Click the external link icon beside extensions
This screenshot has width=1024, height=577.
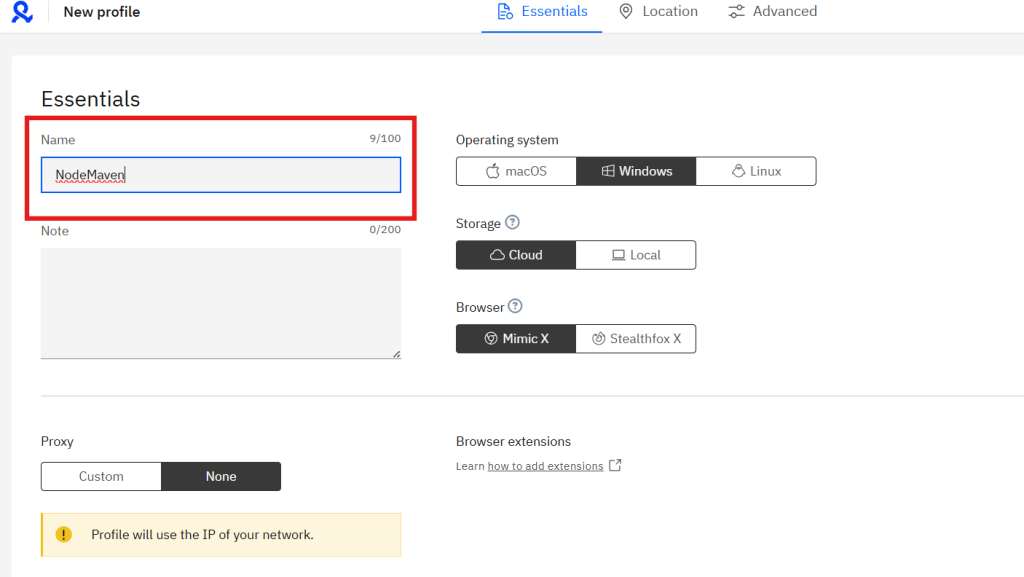coord(615,465)
